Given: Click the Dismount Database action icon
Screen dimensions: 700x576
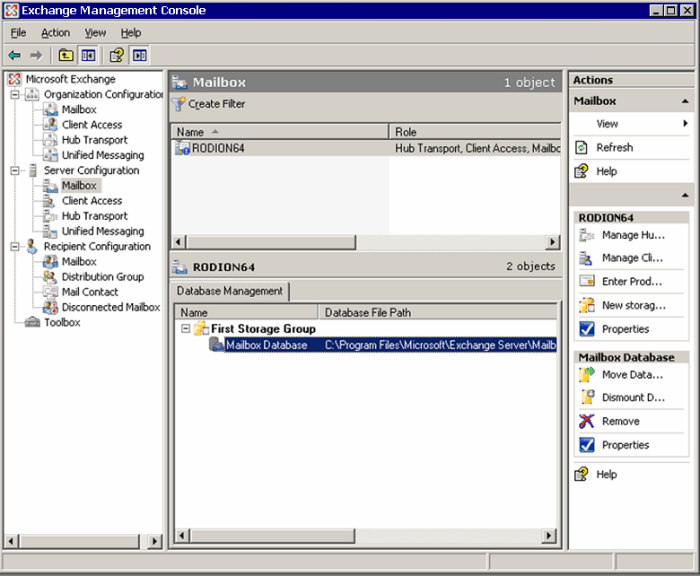Looking at the screenshot, I should coord(586,398).
